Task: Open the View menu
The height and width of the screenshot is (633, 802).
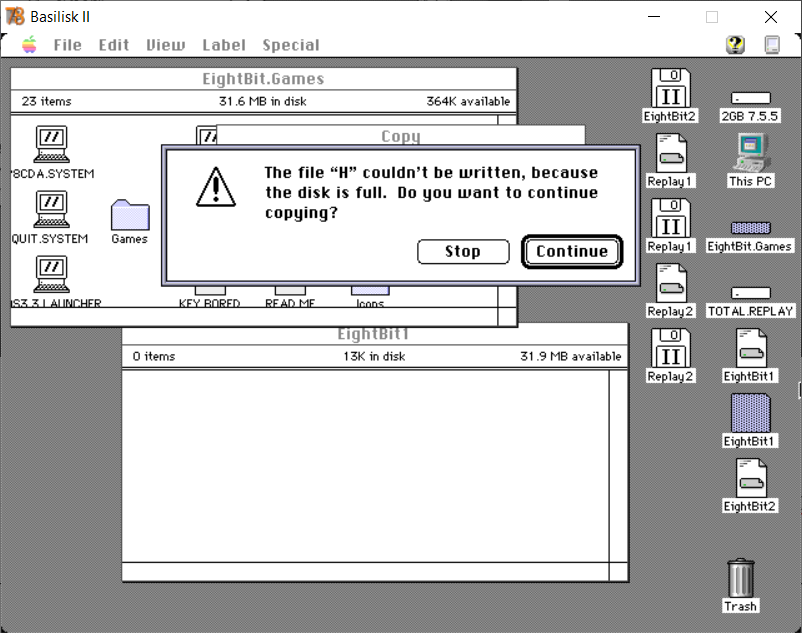Action: coord(166,45)
